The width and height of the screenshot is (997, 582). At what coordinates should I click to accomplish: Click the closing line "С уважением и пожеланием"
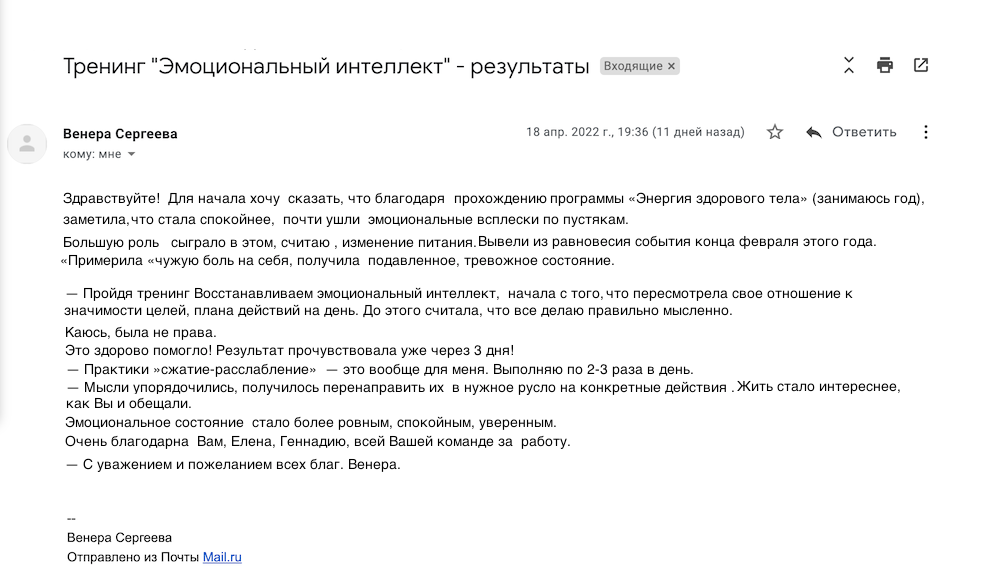pos(233,464)
